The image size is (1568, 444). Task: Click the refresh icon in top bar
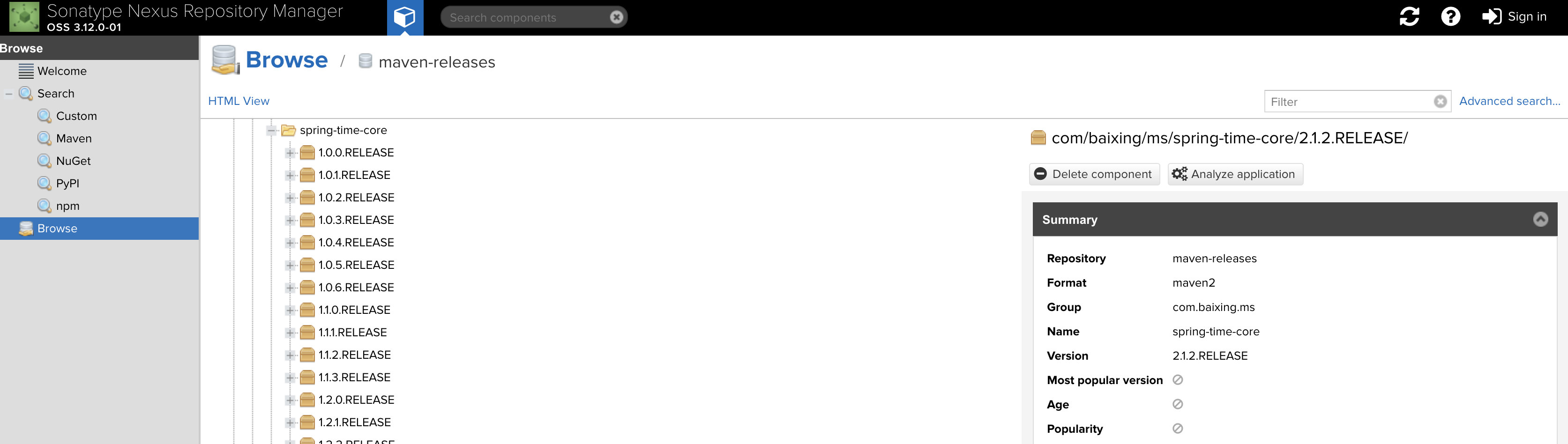click(x=1409, y=16)
